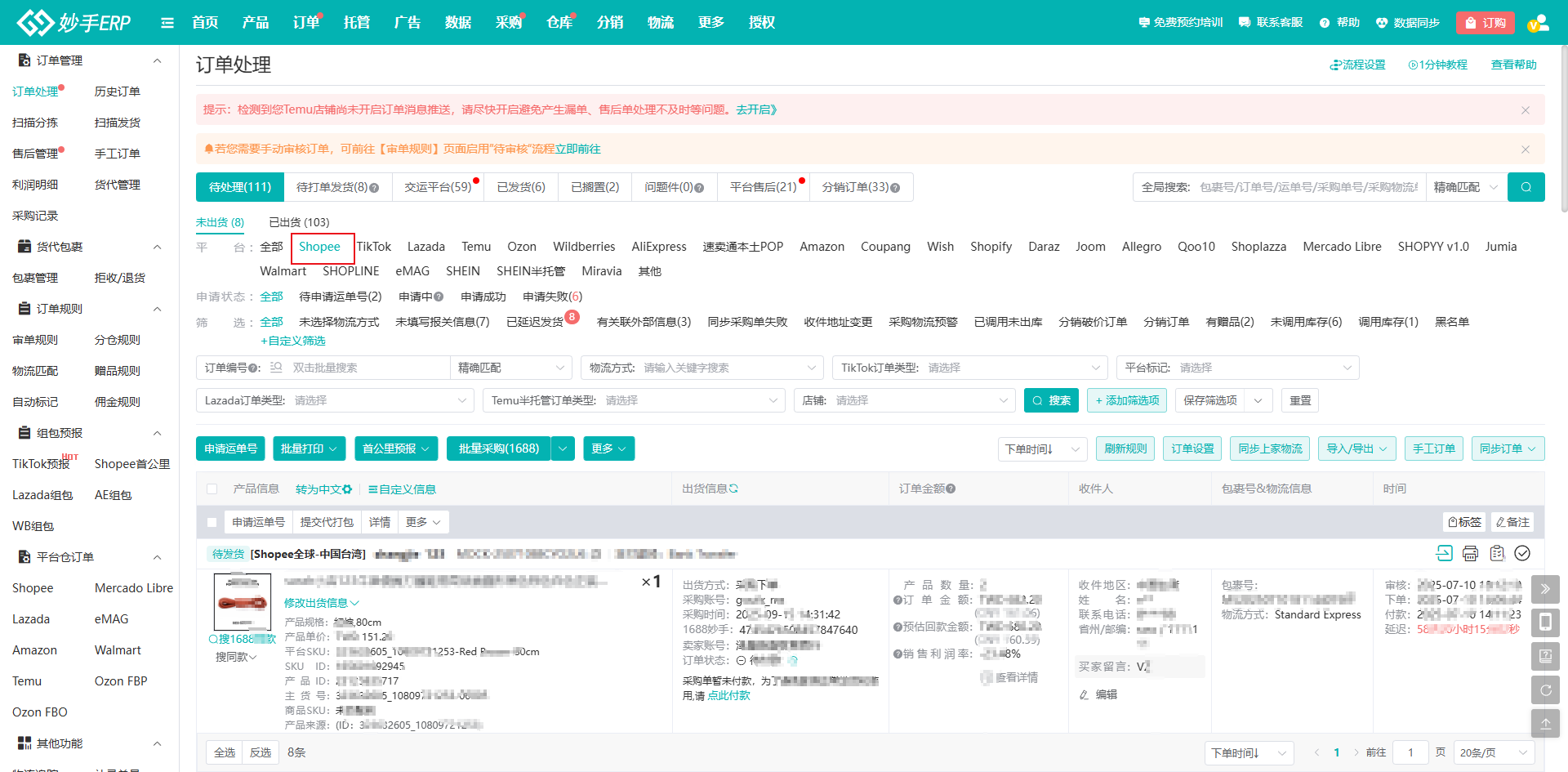Check the order row checkbox beside 申请运单号
The width and height of the screenshot is (1568, 772).
[212, 522]
